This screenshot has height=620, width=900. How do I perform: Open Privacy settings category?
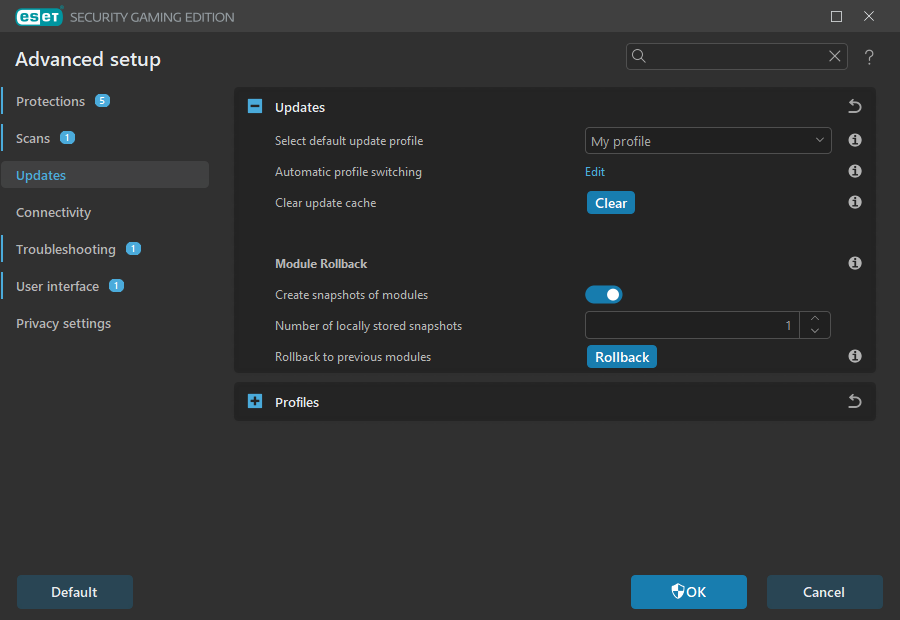point(64,324)
